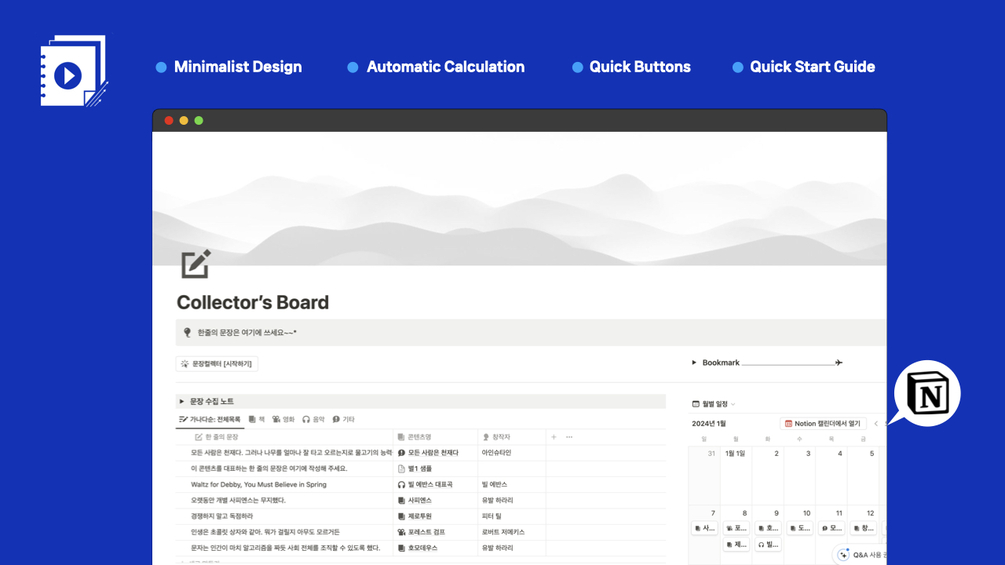
Task: Click the book icon beside 제로투원
Action: [x=401, y=516]
